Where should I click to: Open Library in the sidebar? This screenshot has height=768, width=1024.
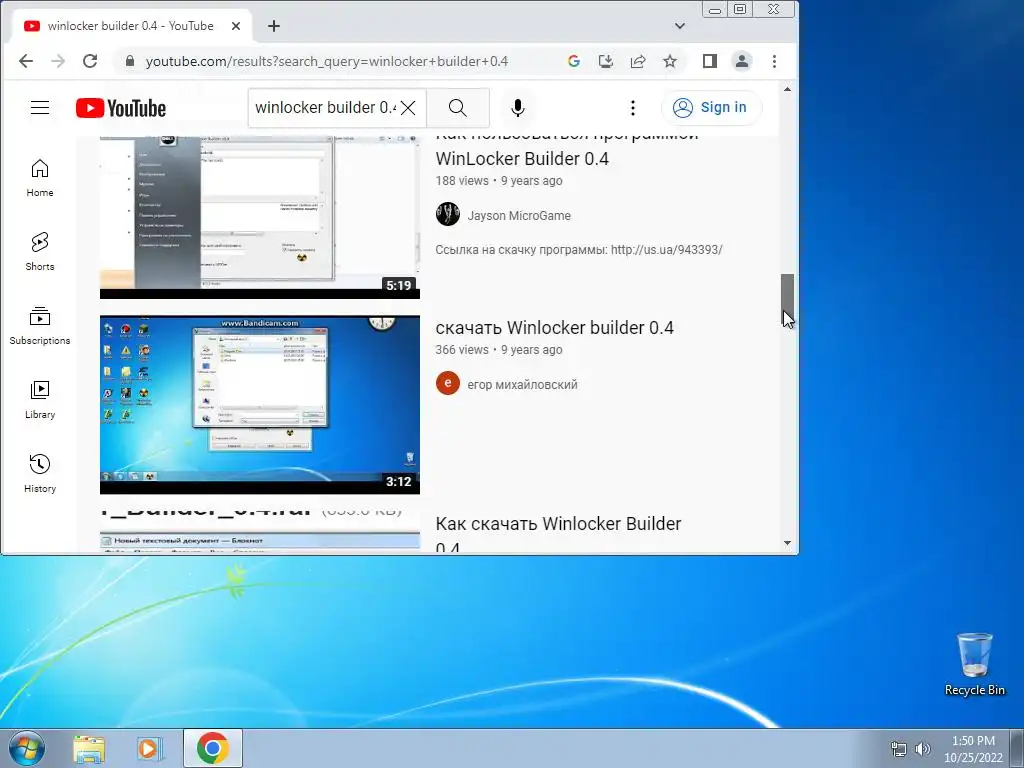pyautogui.click(x=40, y=400)
